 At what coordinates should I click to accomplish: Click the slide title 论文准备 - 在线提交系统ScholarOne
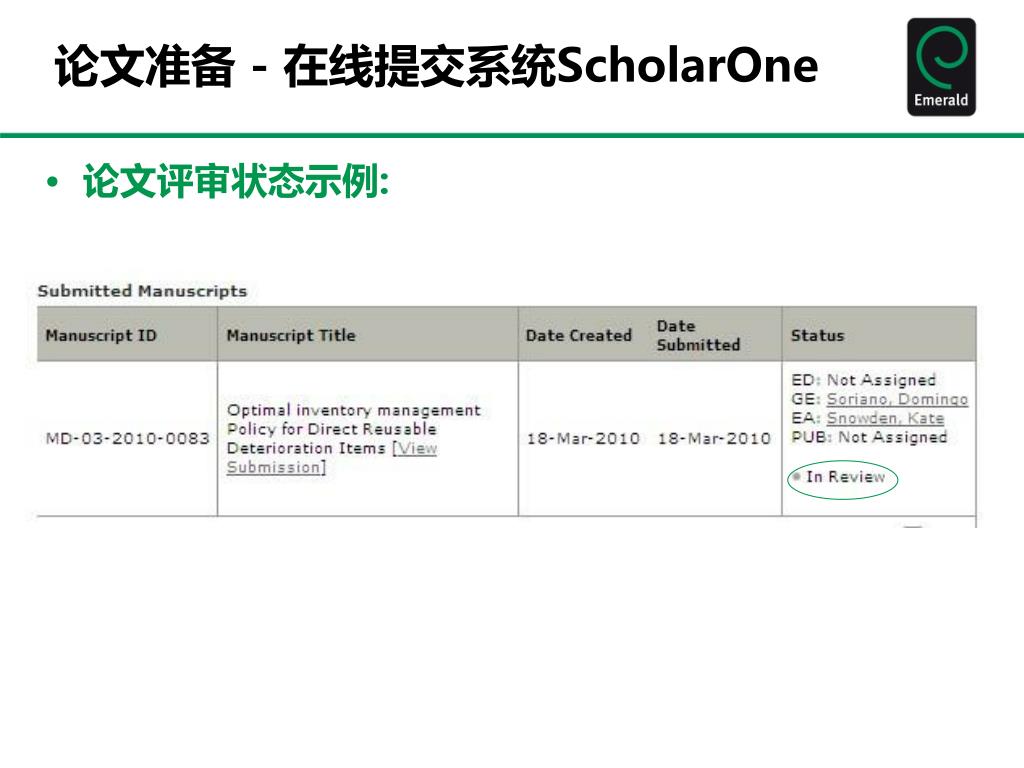tap(436, 66)
